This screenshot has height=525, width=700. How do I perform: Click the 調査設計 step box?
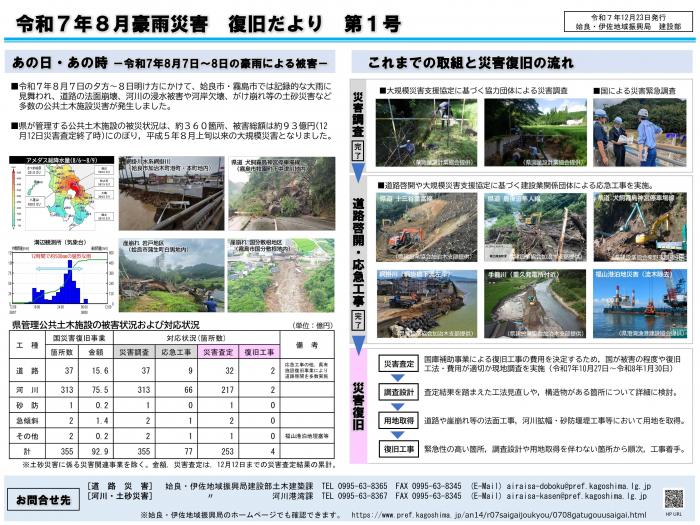coord(397,394)
